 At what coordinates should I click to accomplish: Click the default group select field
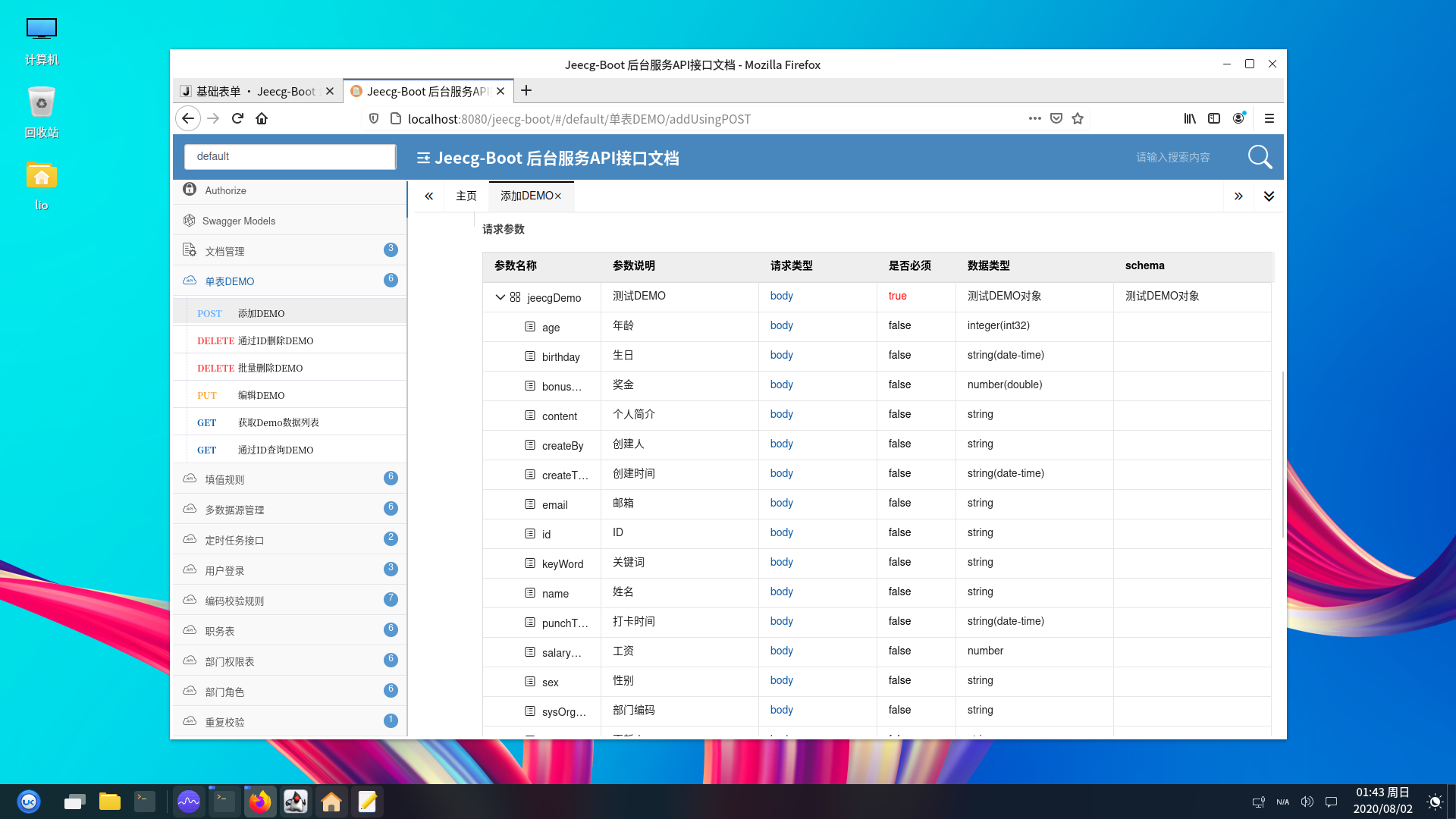pyautogui.click(x=290, y=156)
